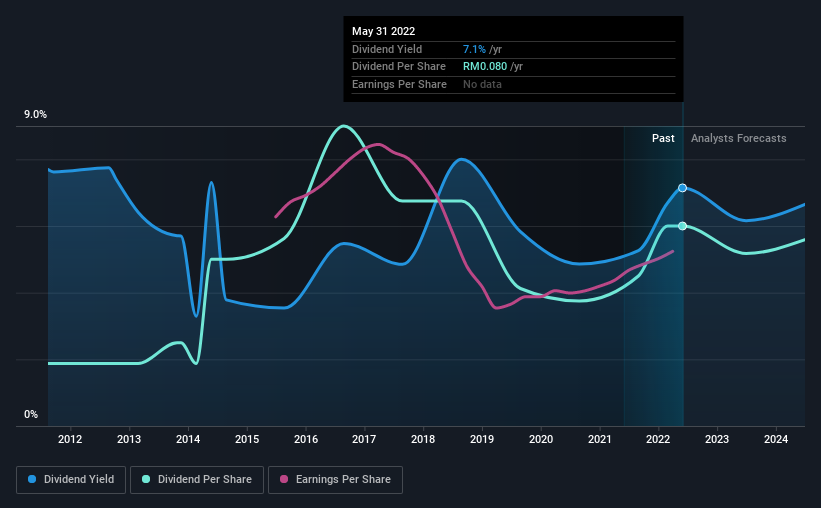Click the teal Dividend Per Share legend dot

coord(146,479)
